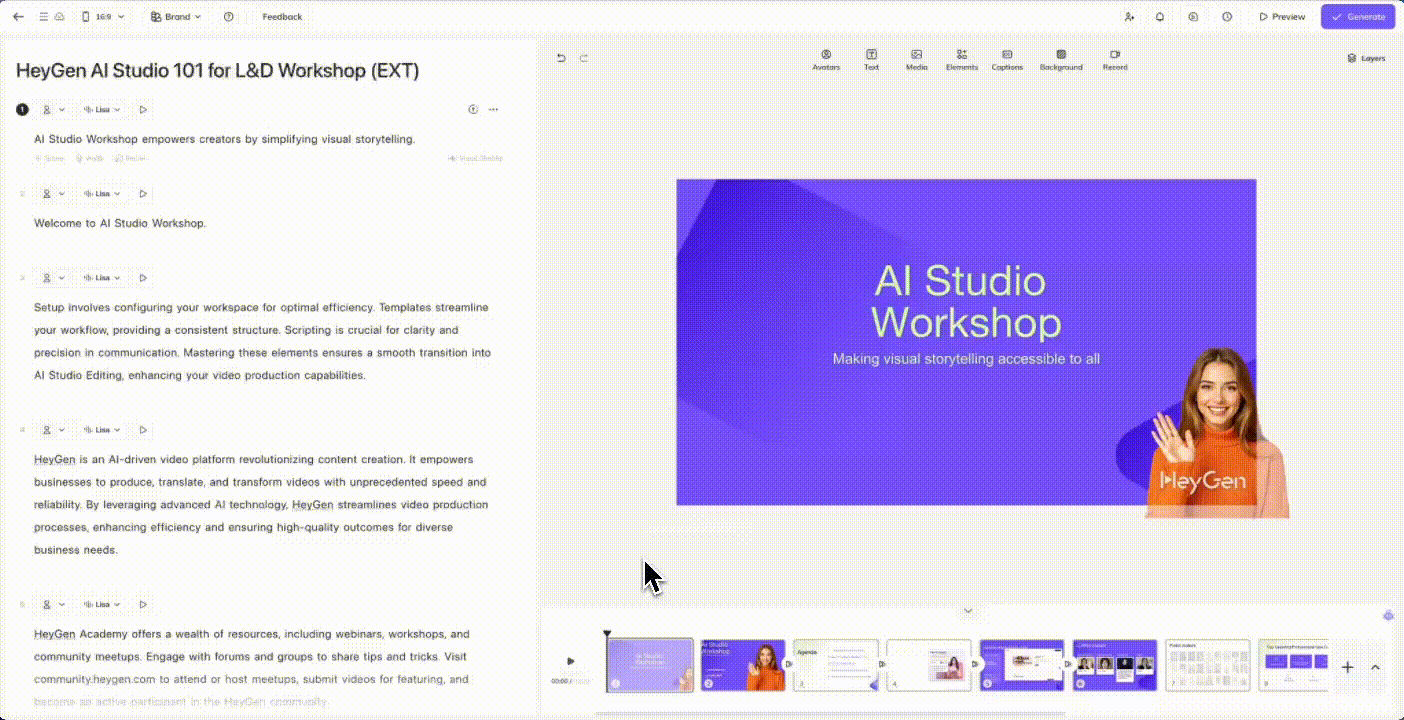Open the Elements tool
Viewport: 1404px width, 720px height.
tap(961, 60)
